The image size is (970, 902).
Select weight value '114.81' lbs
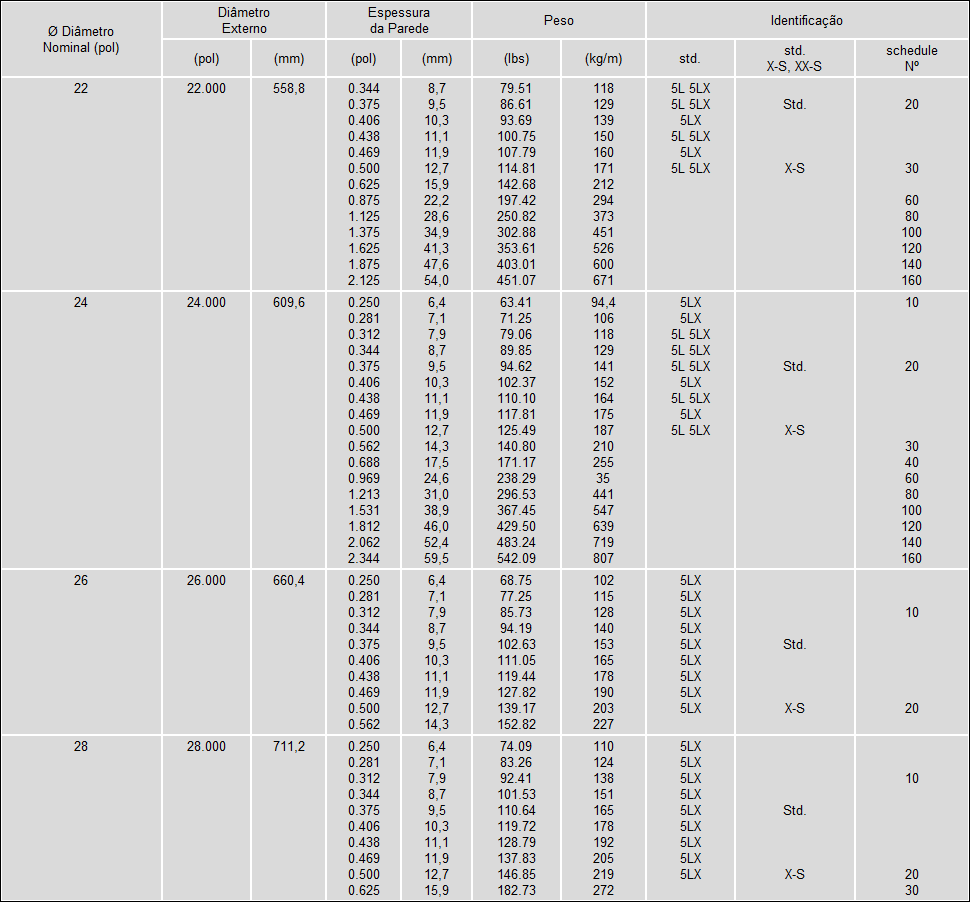pyautogui.click(x=516, y=168)
